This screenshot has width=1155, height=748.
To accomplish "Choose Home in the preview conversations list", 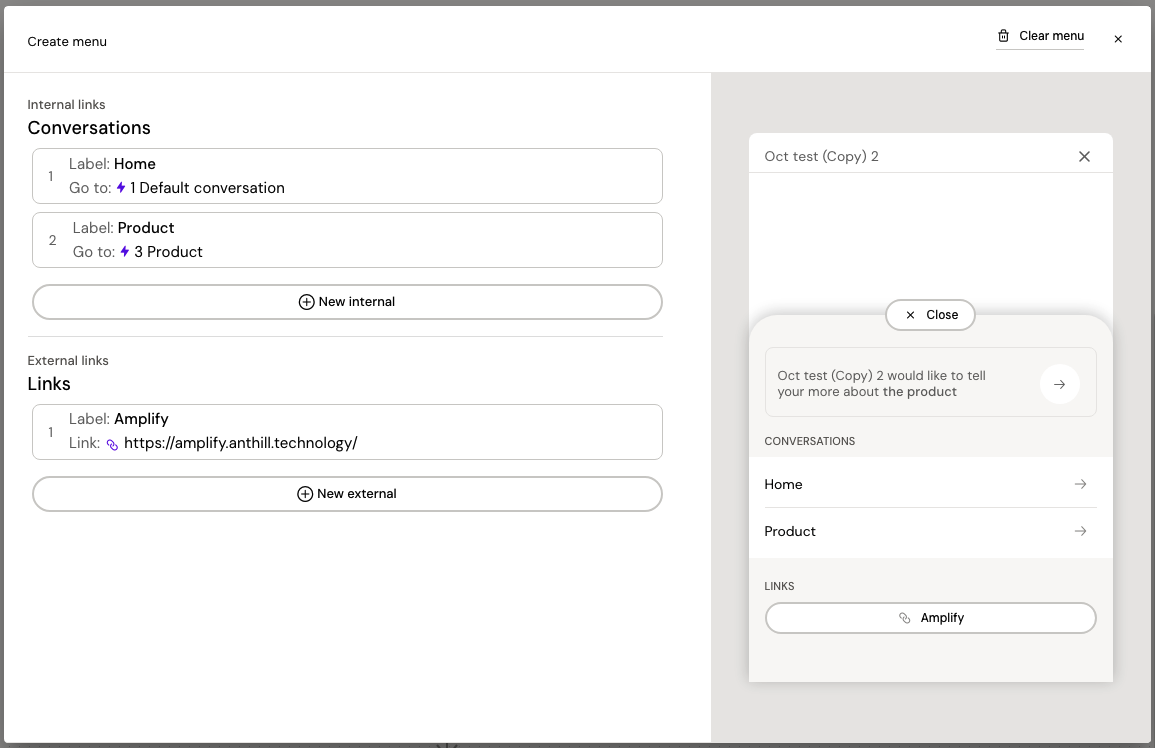I will pos(783,484).
